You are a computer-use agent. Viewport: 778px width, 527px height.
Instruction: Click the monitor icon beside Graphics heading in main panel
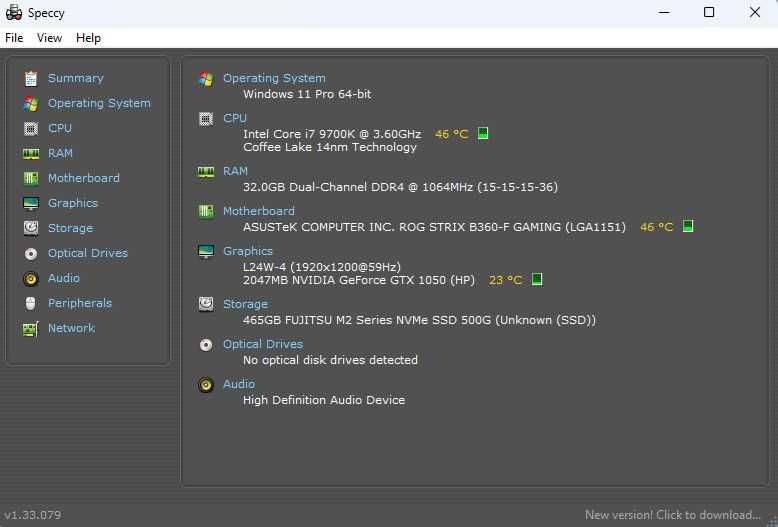pos(206,252)
